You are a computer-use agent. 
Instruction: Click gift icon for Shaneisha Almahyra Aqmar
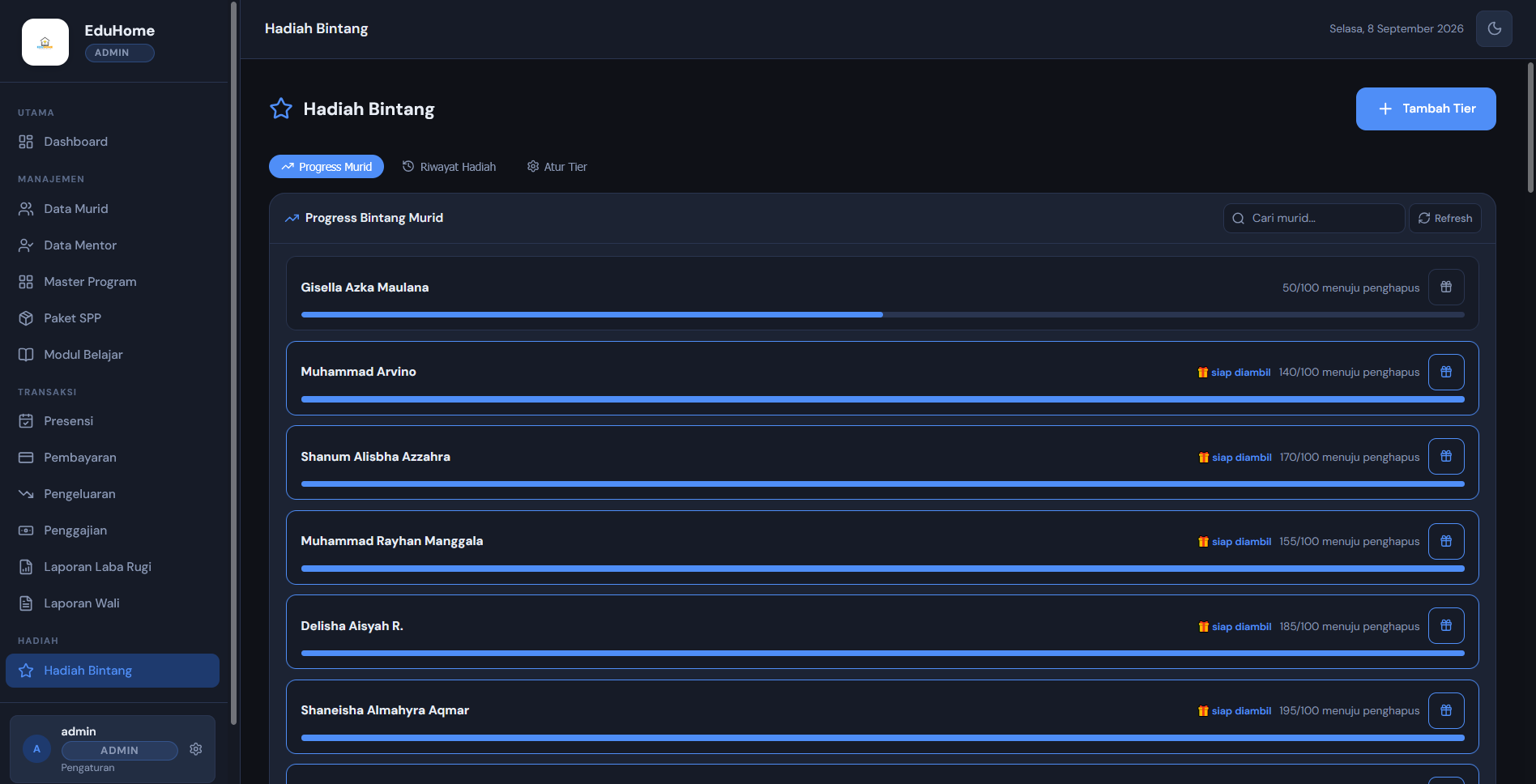tap(1446, 710)
